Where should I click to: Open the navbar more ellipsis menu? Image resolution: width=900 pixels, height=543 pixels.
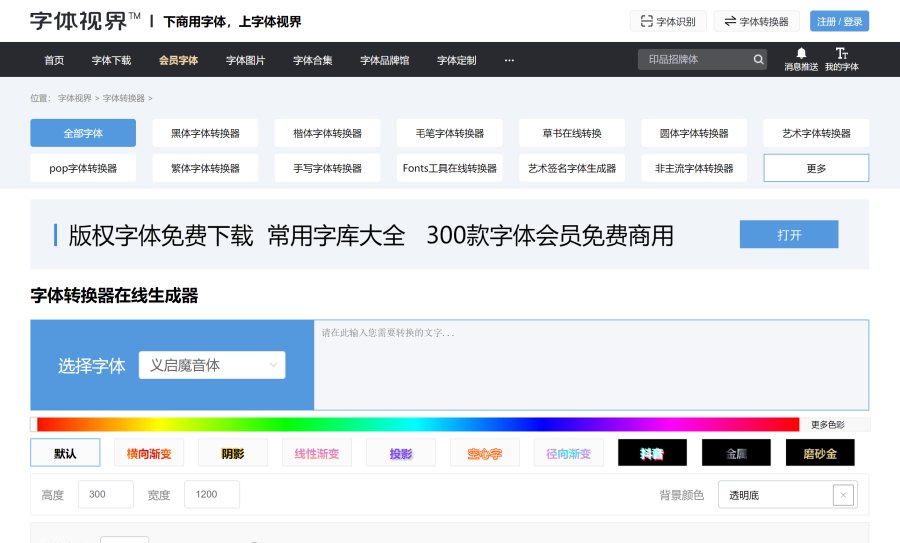pyautogui.click(x=509, y=60)
